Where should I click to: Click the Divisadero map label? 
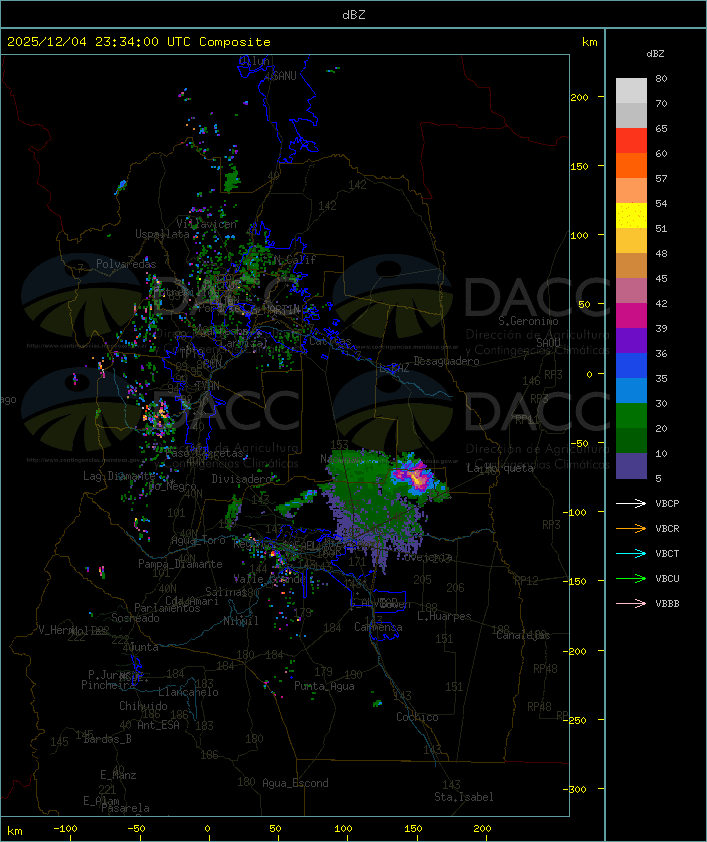click(242, 478)
